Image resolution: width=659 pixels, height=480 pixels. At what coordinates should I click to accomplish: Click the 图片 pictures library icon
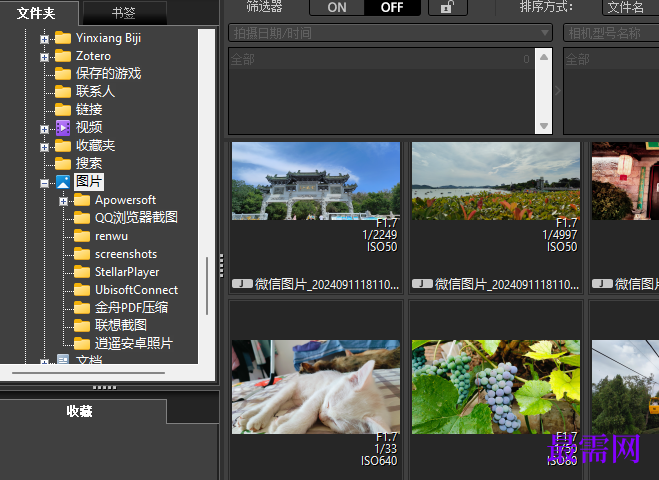(x=63, y=182)
